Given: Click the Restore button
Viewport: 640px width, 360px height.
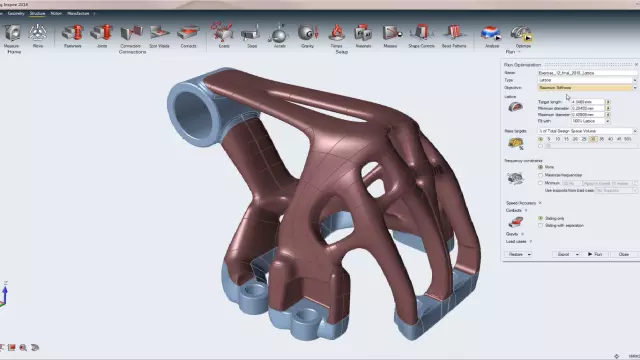Looking at the screenshot, I should 516,254.
